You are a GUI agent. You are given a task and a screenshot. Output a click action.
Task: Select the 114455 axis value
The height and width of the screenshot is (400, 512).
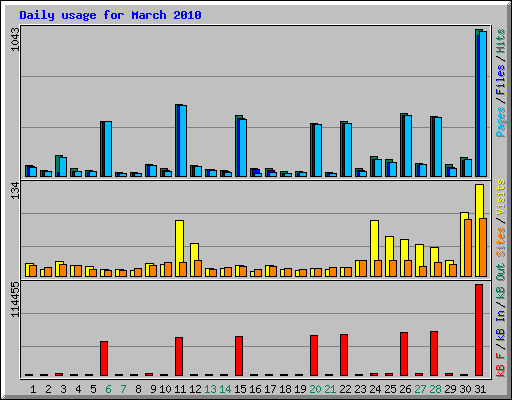(15, 299)
